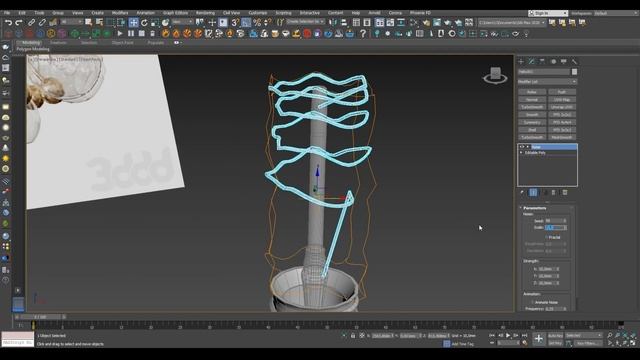Toggle Show End Result in modifier stack

coord(533,192)
